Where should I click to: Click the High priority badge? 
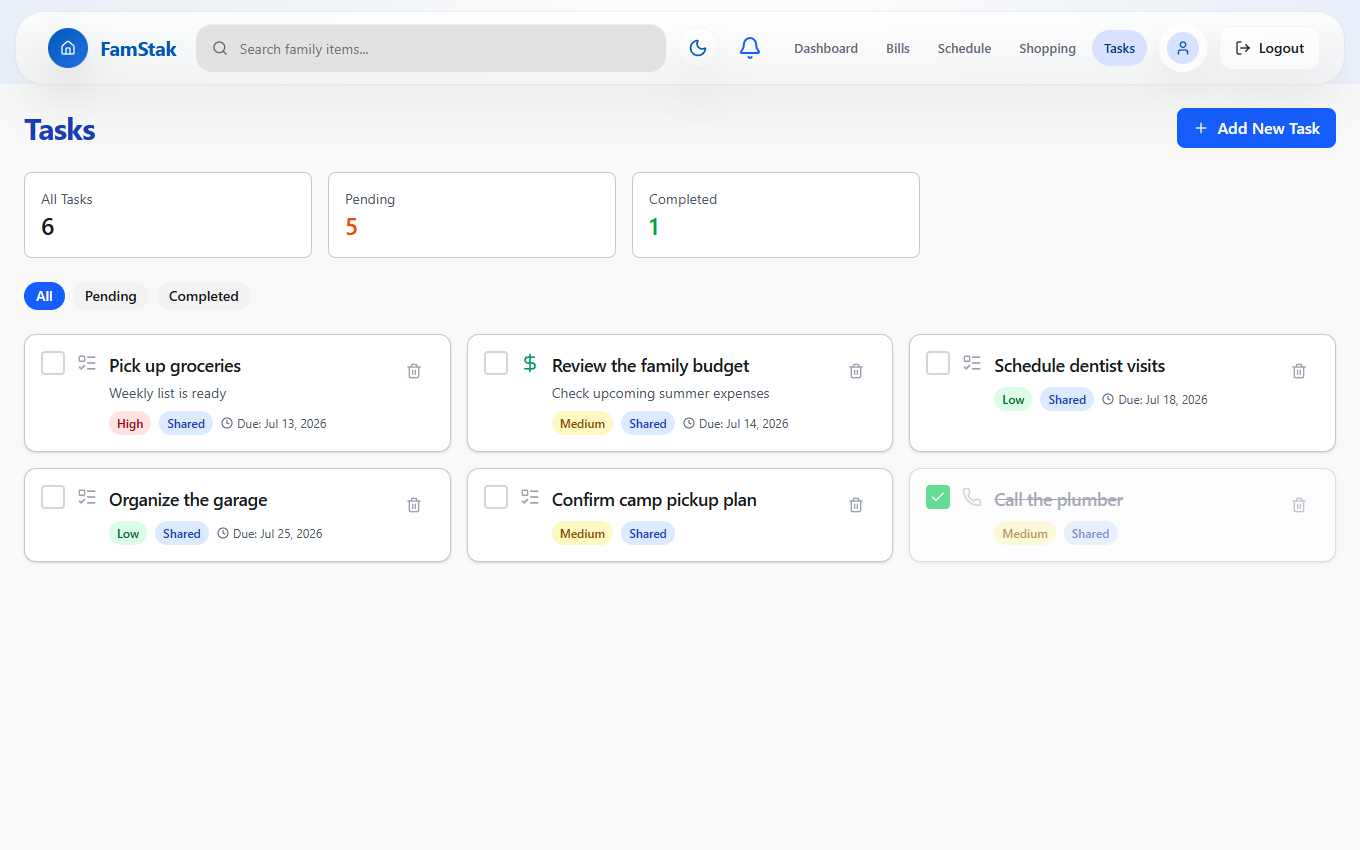tap(130, 423)
